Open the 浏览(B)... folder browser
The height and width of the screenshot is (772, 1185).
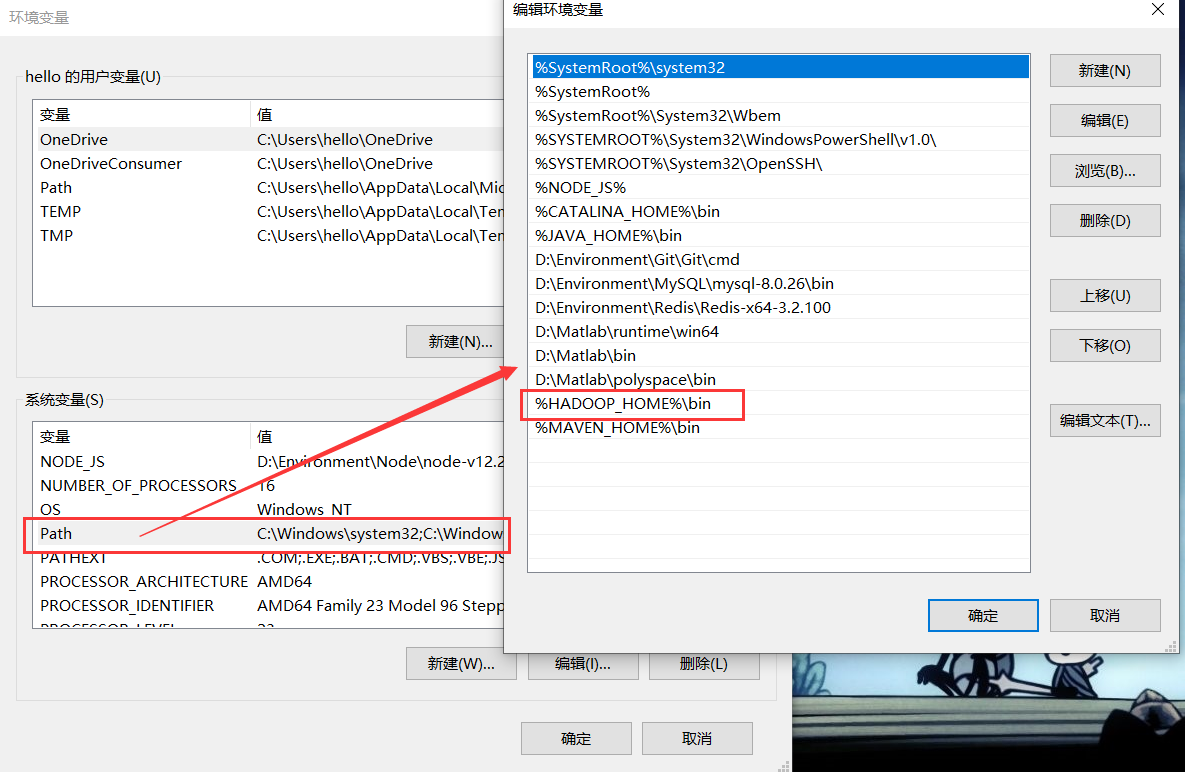click(x=1104, y=171)
